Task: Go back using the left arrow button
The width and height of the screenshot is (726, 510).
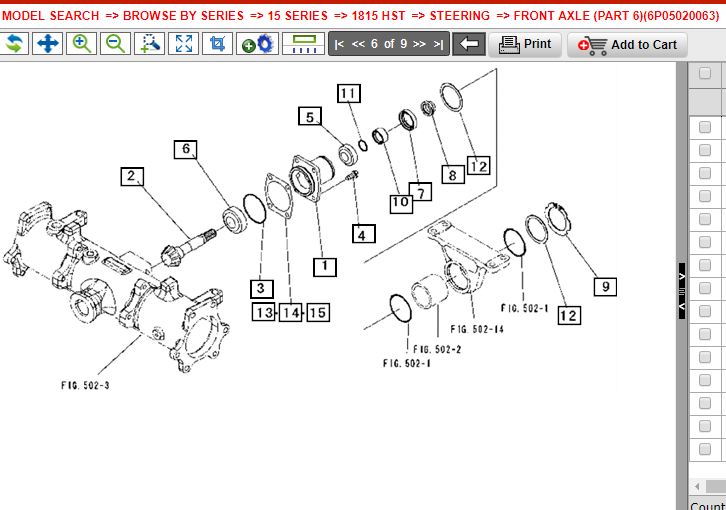Action: (468, 44)
